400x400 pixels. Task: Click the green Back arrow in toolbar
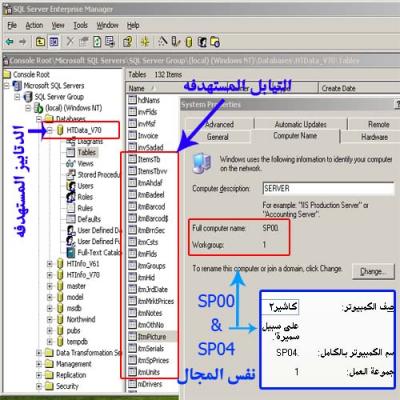(9, 42)
